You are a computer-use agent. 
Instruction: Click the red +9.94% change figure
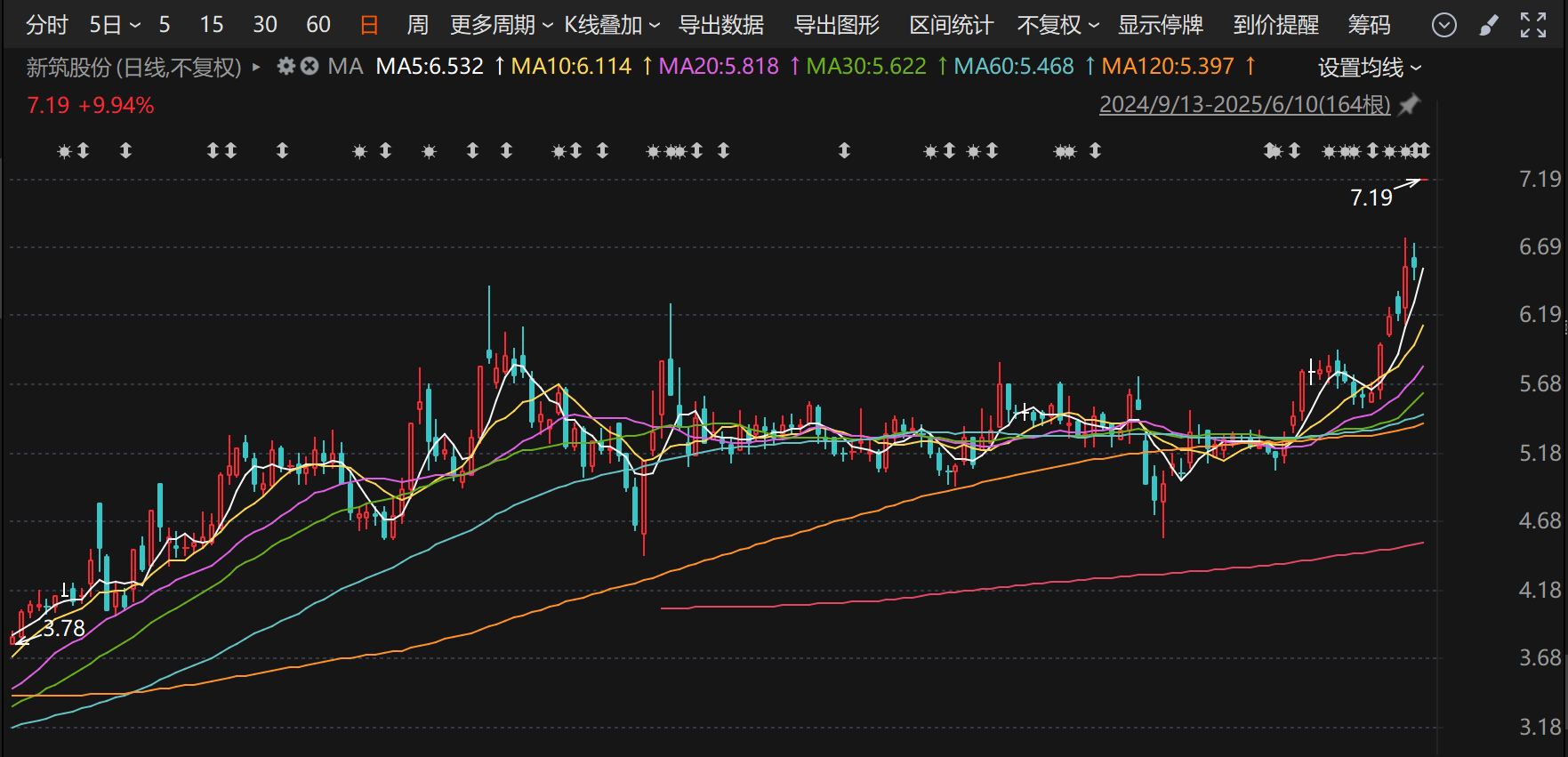(x=117, y=106)
